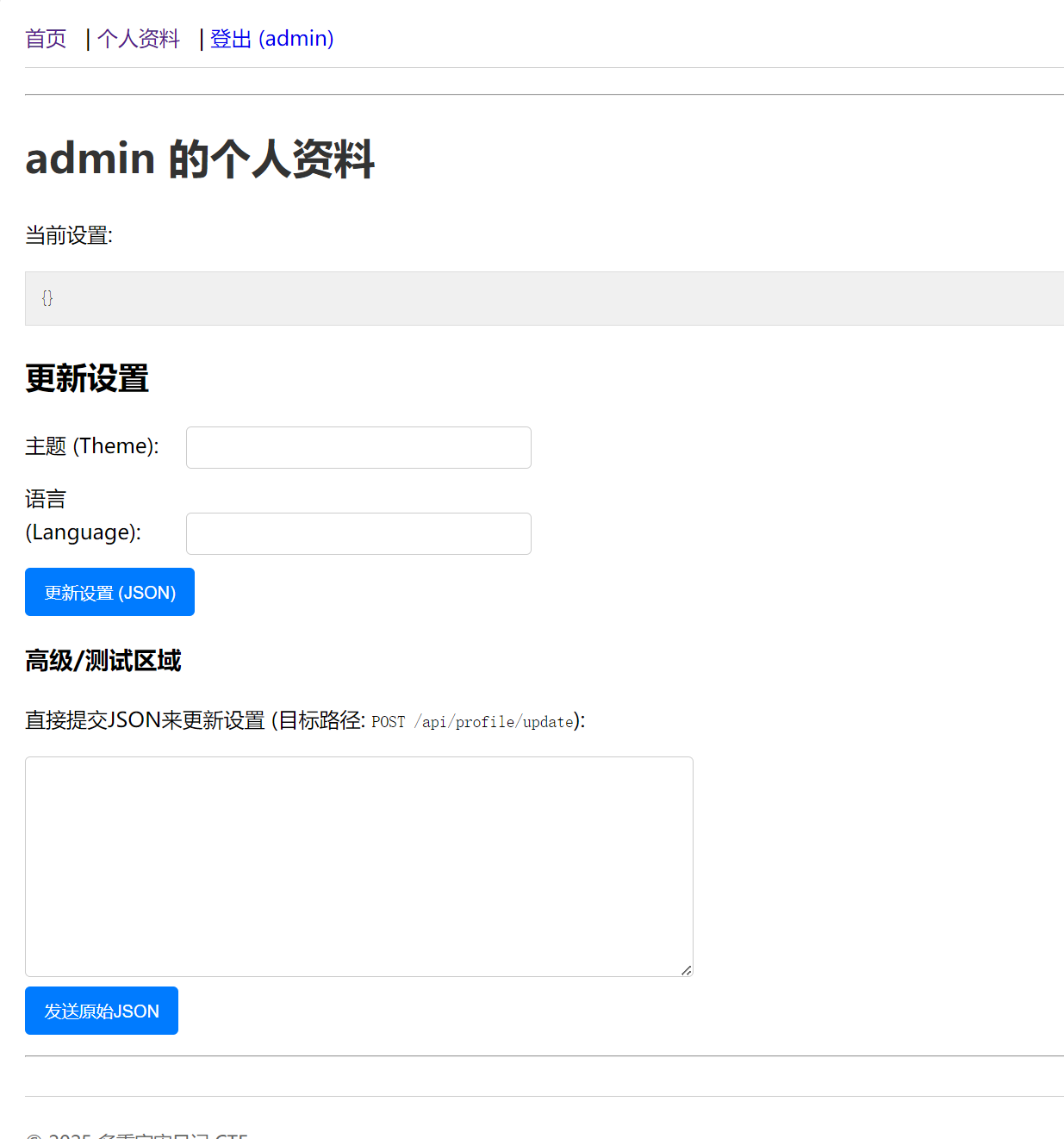Click the current settings {} code block
Image resolution: width=1064 pixels, height=1139 pixels.
pos(543,298)
